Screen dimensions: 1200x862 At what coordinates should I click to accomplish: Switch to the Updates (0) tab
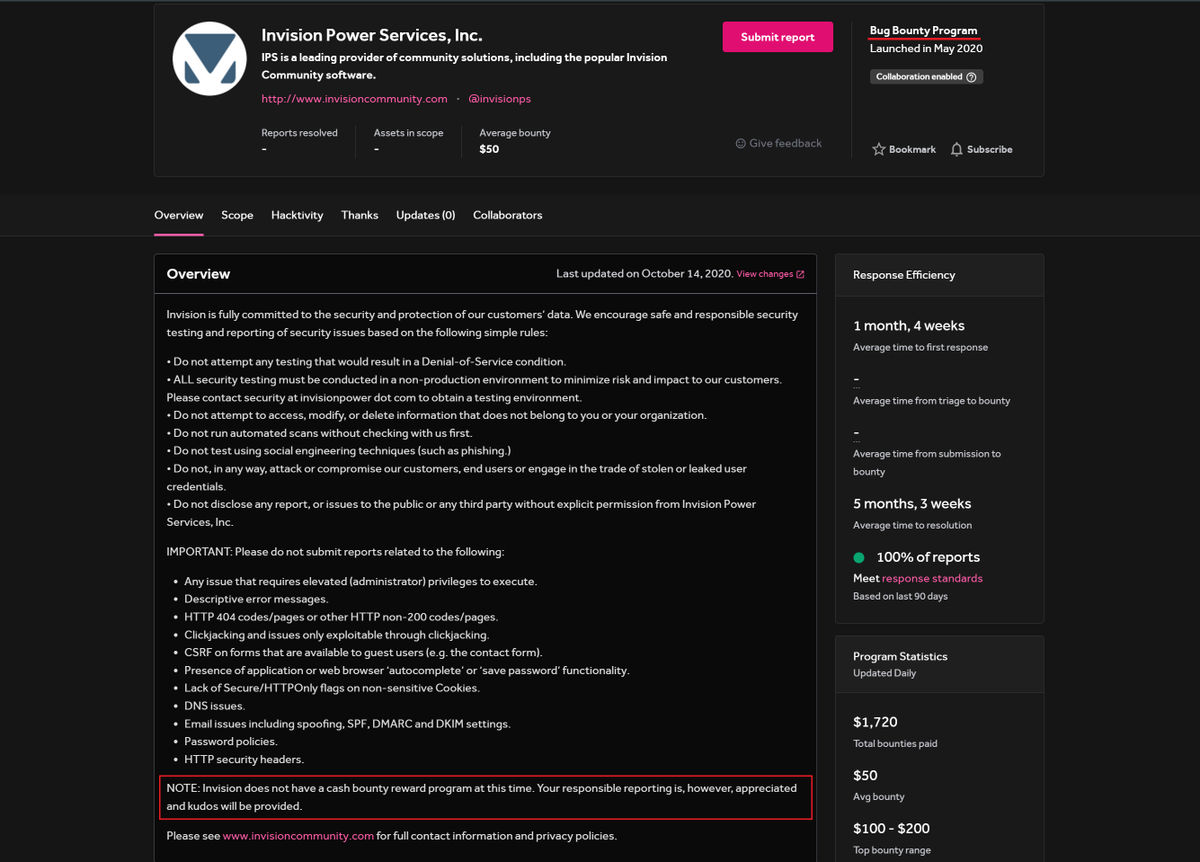(x=425, y=215)
